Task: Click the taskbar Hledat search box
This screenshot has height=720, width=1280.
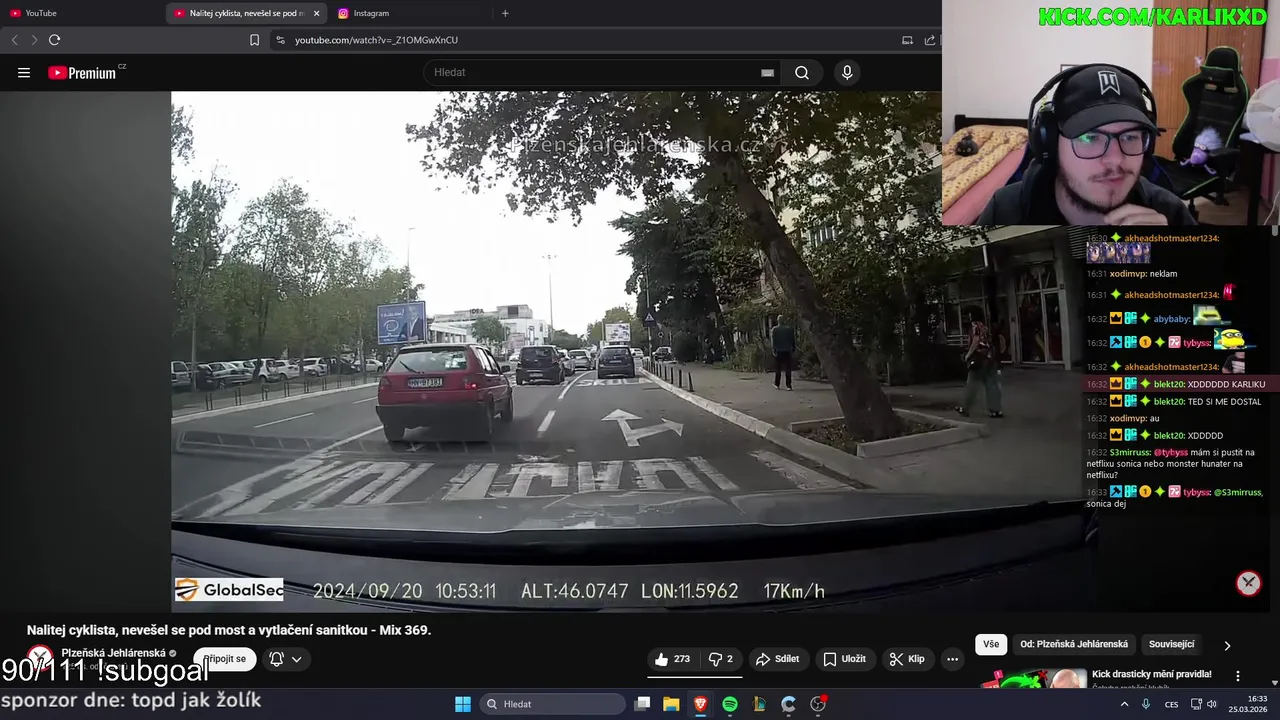Action: coord(553,704)
